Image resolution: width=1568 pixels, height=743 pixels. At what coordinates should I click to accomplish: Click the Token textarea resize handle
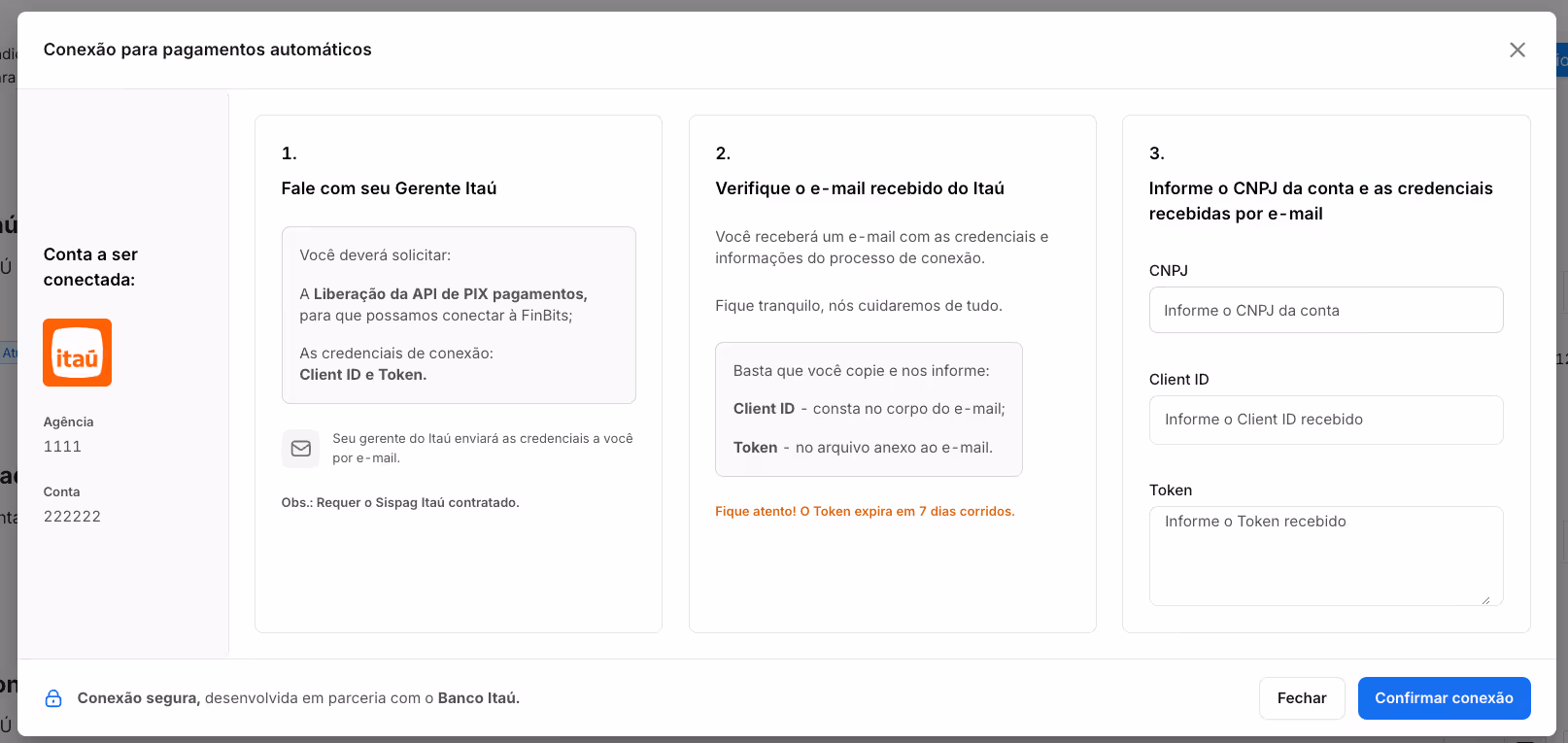(1485, 599)
